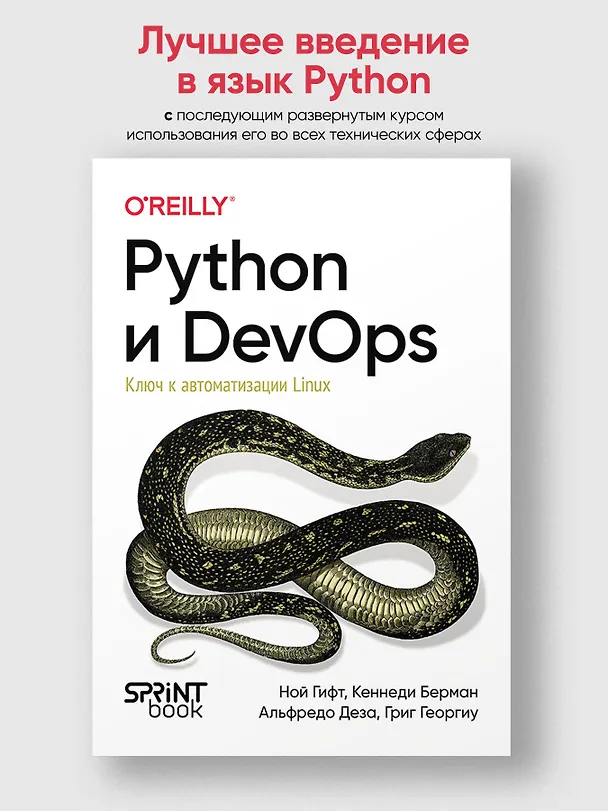Screen dimensions: 608x811
Task: Click the headline "Лучшее введение"
Action: point(303,42)
